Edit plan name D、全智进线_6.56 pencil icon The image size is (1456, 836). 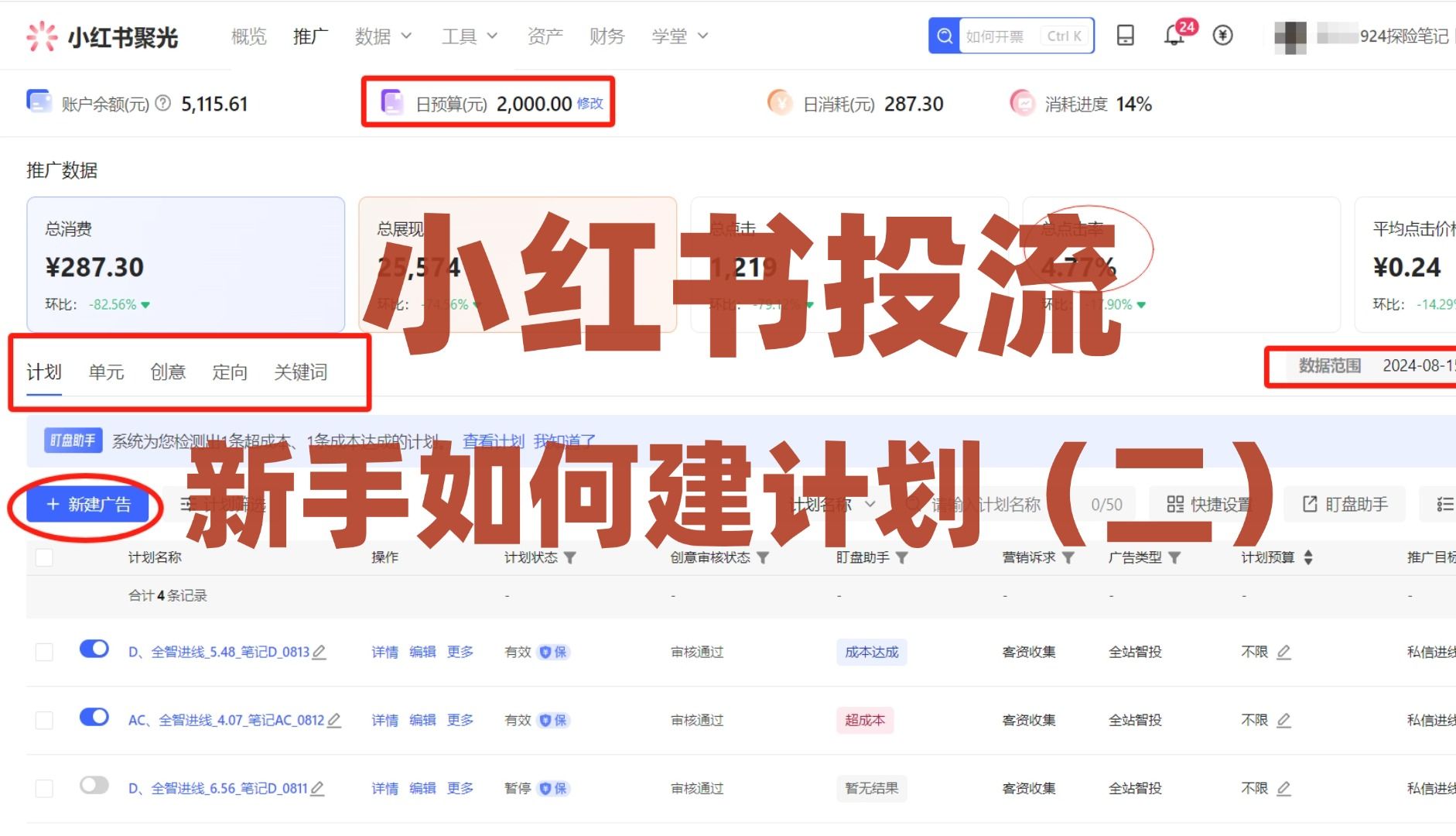pos(317,789)
